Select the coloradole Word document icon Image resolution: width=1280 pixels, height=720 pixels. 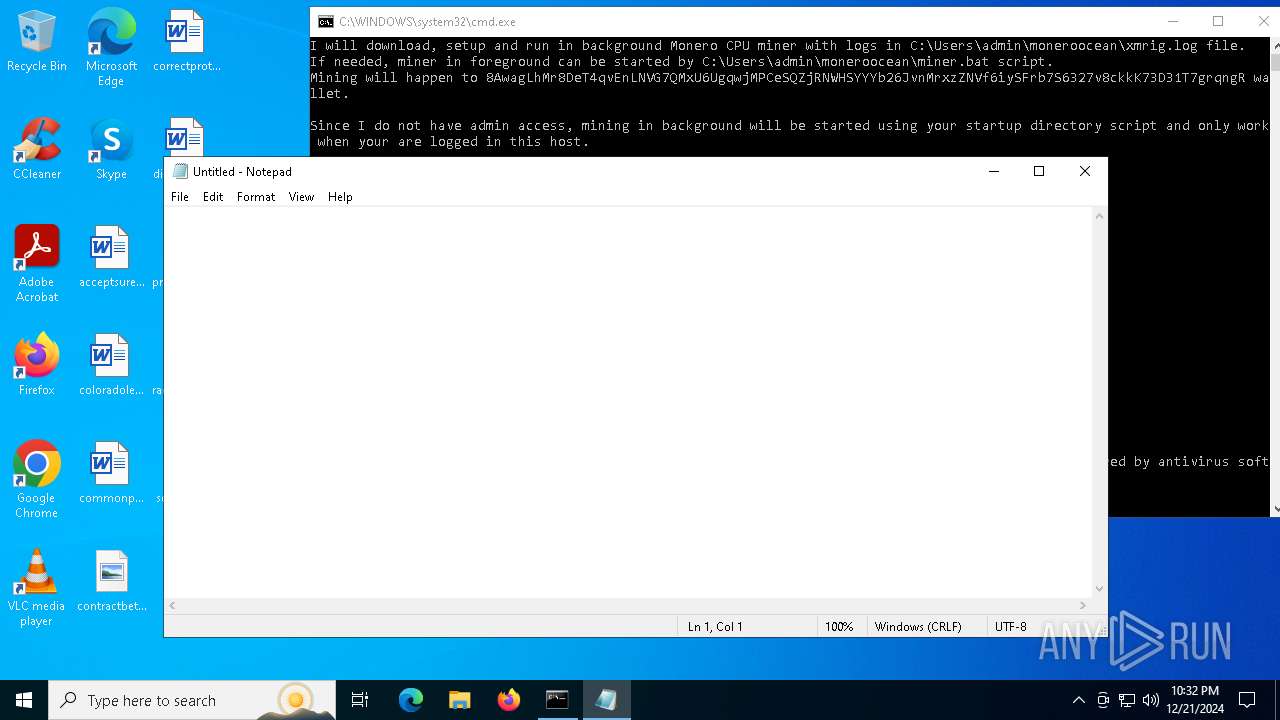coord(111,366)
